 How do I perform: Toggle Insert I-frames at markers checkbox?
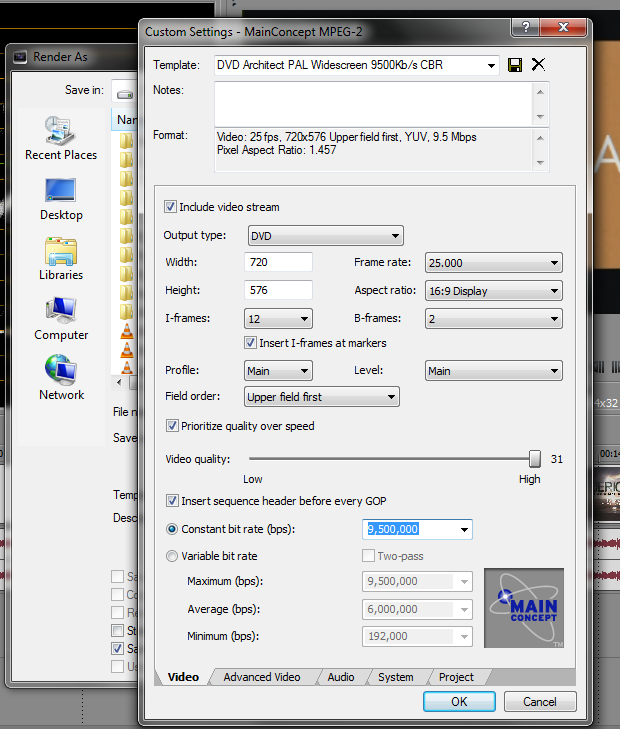click(250, 343)
